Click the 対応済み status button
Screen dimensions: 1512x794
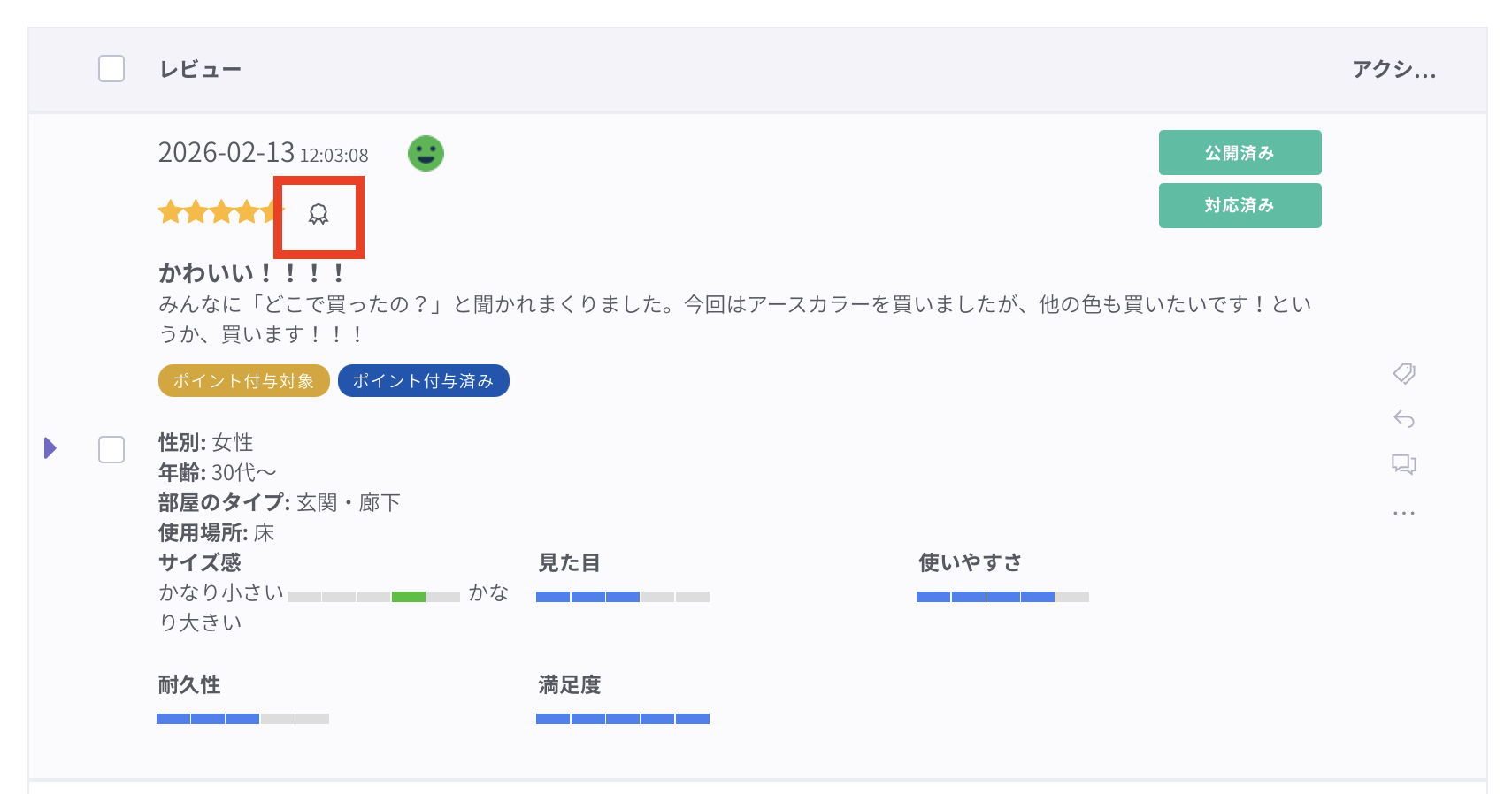point(1240,206)
